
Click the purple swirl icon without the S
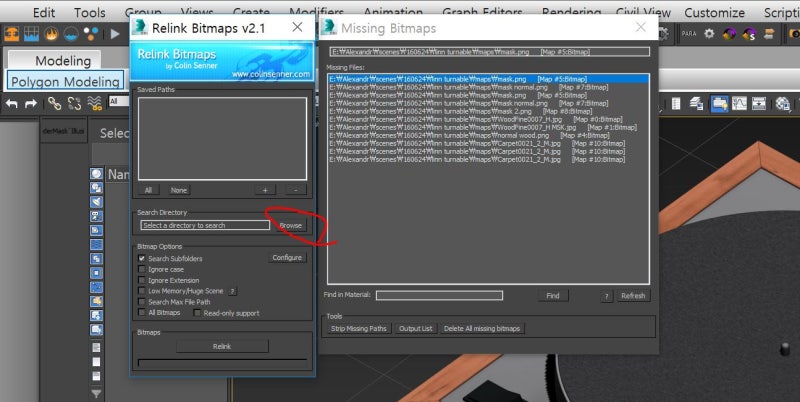click(729, 34)
